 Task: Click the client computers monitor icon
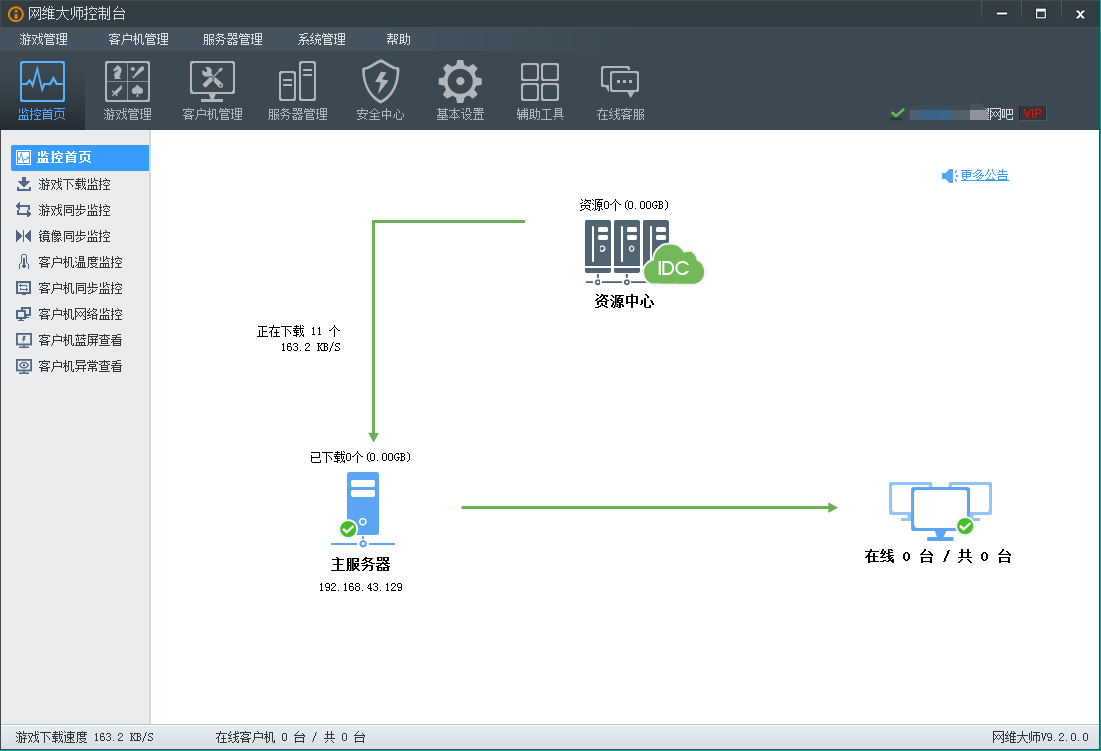(x=940, y=510)
